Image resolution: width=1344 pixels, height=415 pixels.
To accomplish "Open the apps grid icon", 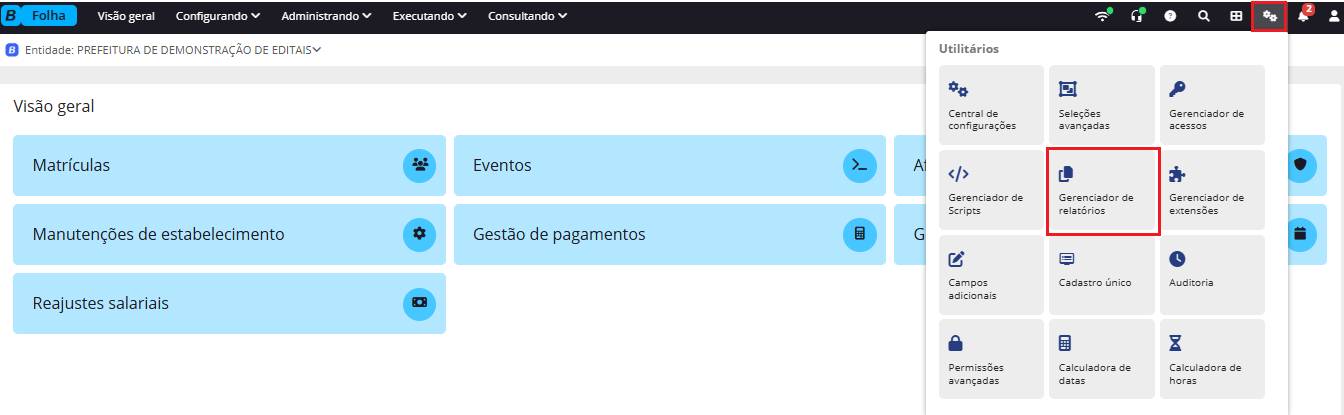I will (x=1236, y=16).
